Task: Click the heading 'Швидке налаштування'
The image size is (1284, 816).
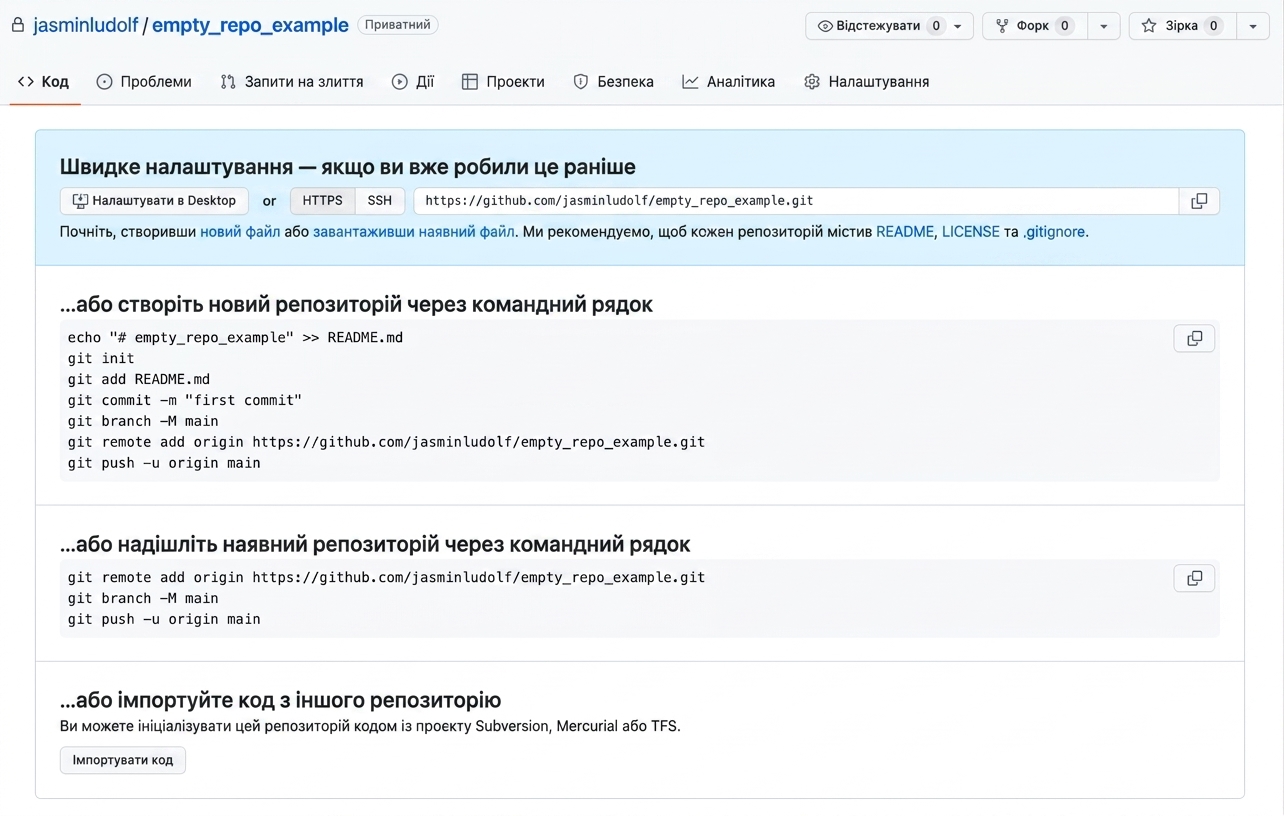Action: [348, 167]
